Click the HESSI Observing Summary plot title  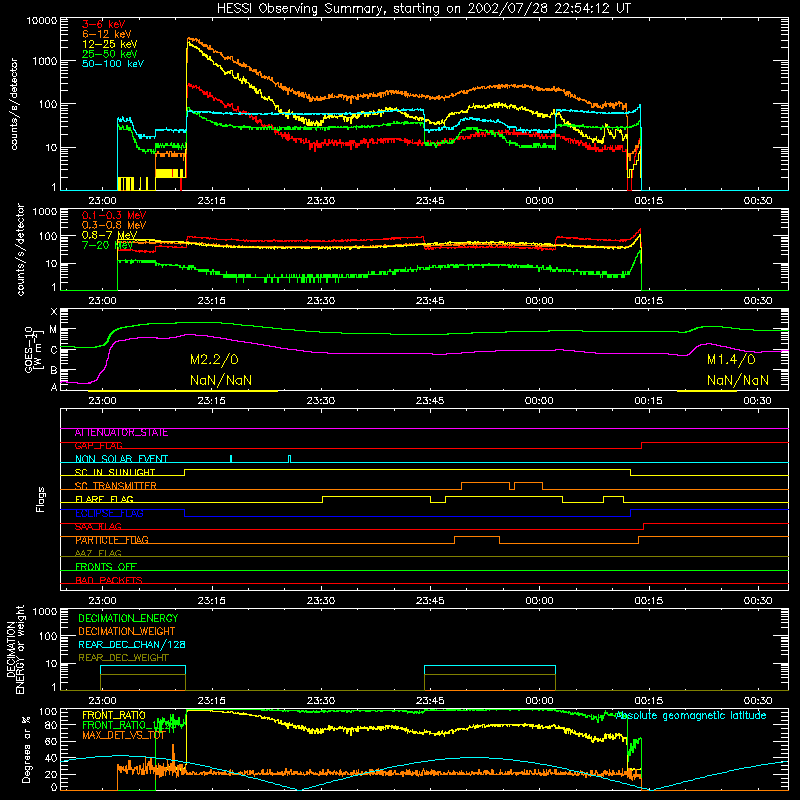coord(423,9)
